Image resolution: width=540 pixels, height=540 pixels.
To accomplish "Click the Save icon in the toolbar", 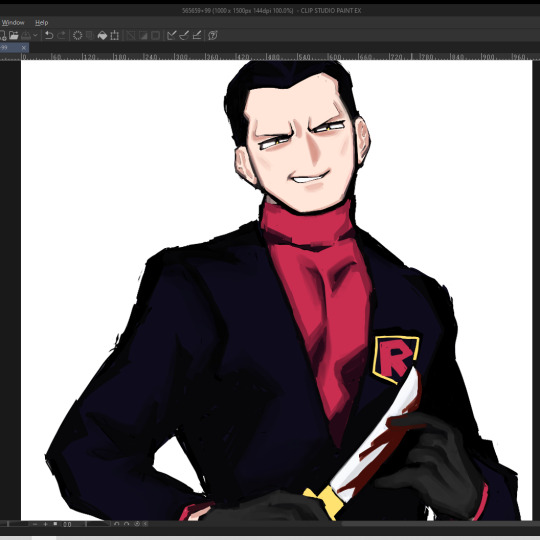I will pyautogui.click(x=26, y=35).
